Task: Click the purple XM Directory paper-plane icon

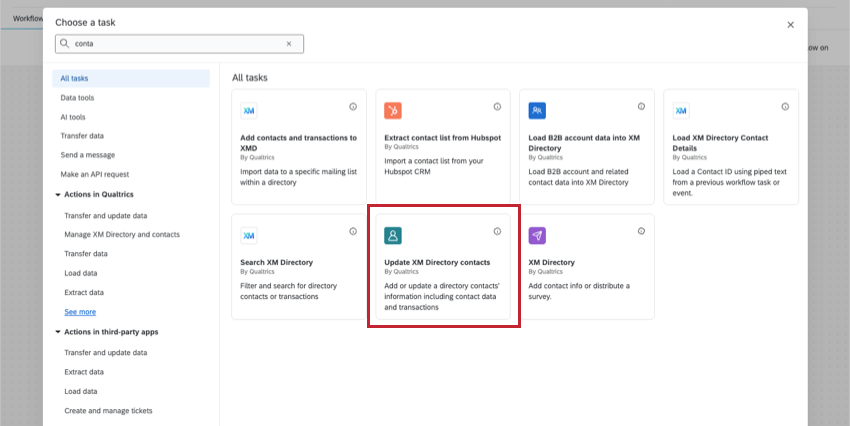Action: coord(537,236)
